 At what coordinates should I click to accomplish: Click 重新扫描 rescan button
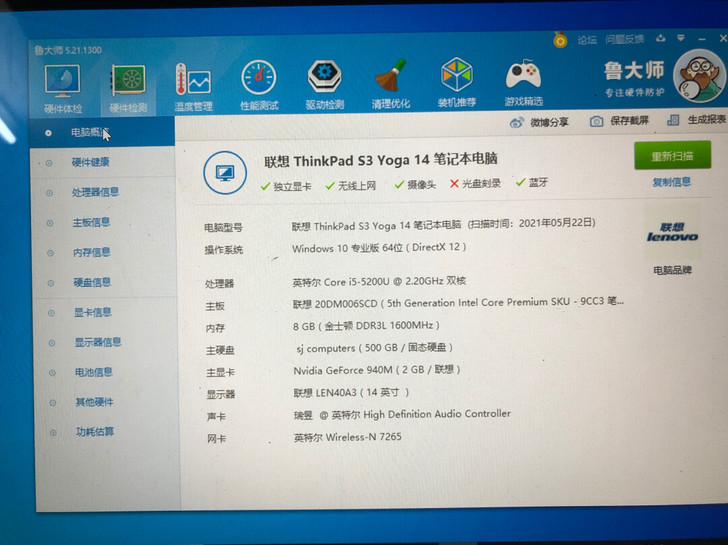(x=672, y=156)
